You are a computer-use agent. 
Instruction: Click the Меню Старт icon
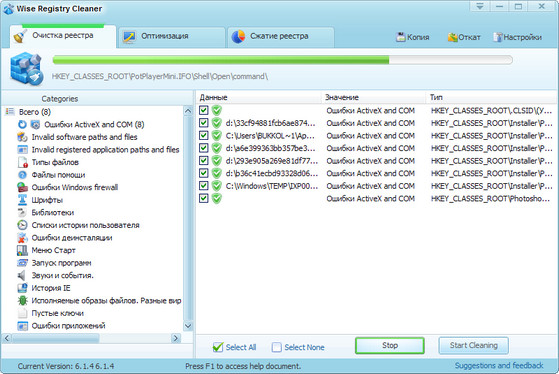pyautogui.click(x=22, y=250)
